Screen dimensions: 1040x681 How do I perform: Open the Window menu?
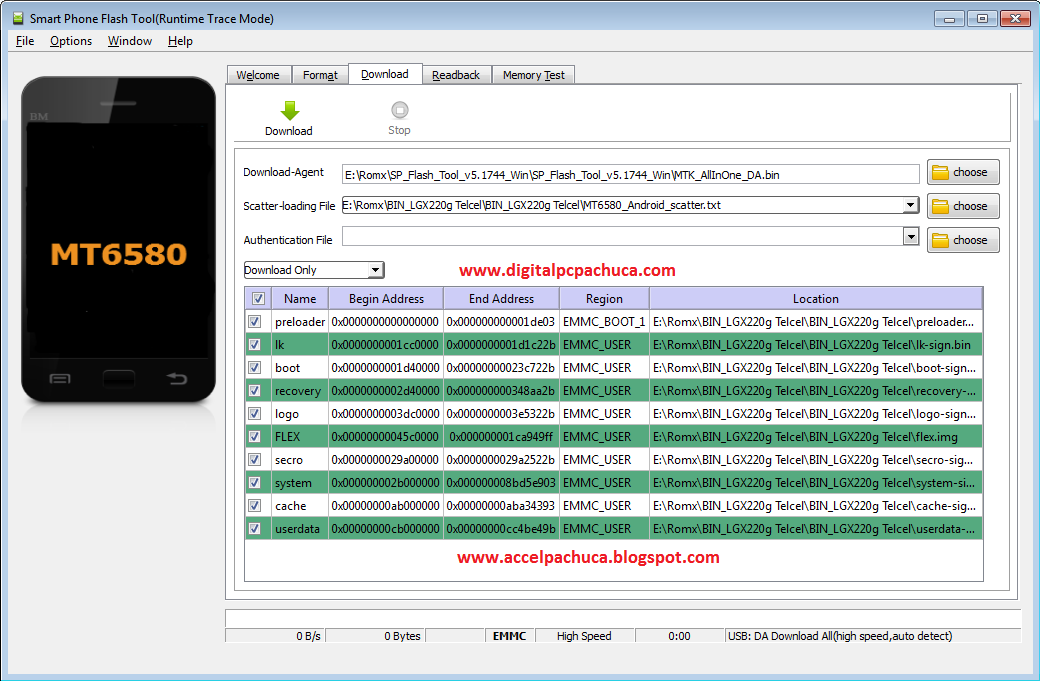point(130,41)
